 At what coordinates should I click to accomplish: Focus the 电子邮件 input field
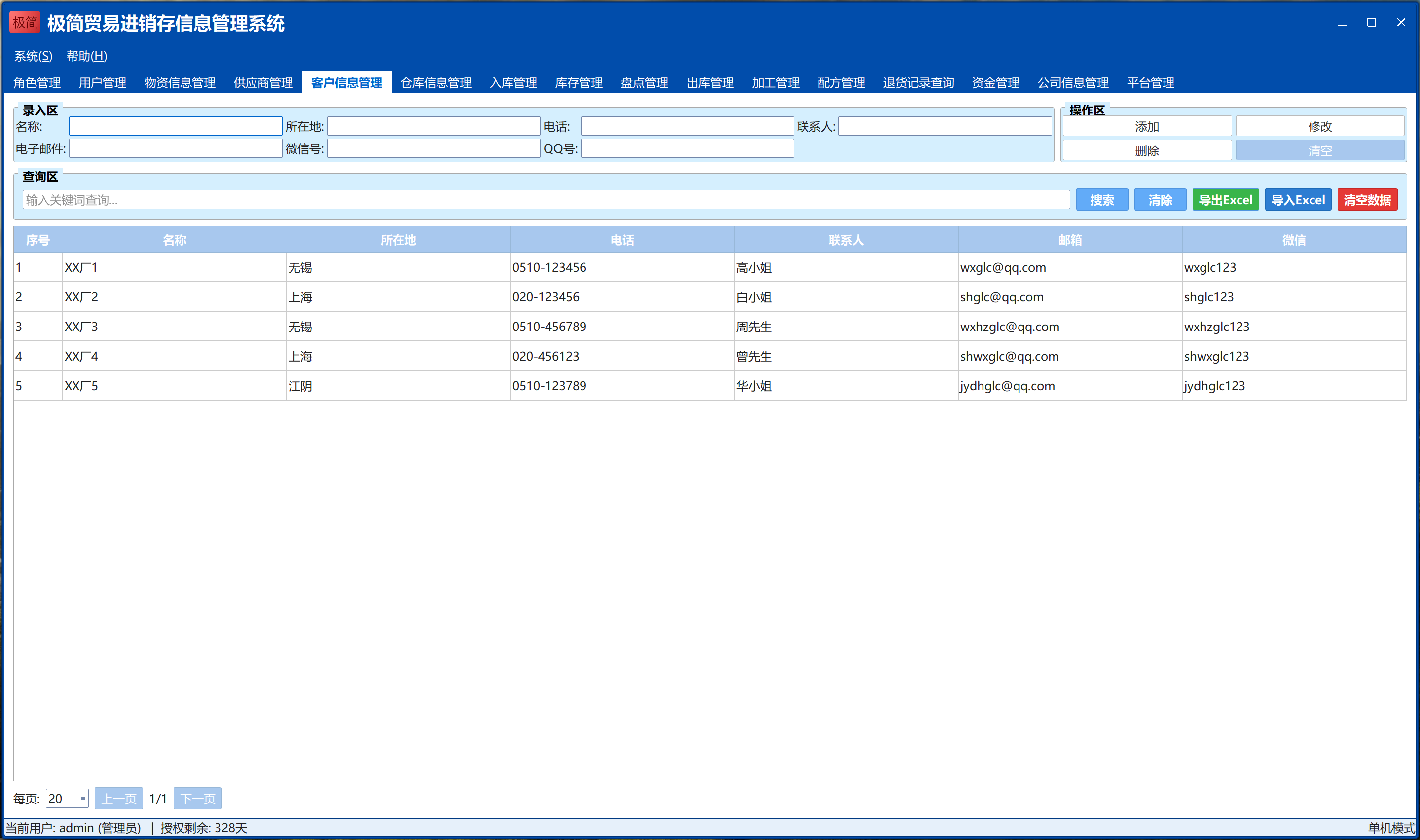tap(176, 148)
